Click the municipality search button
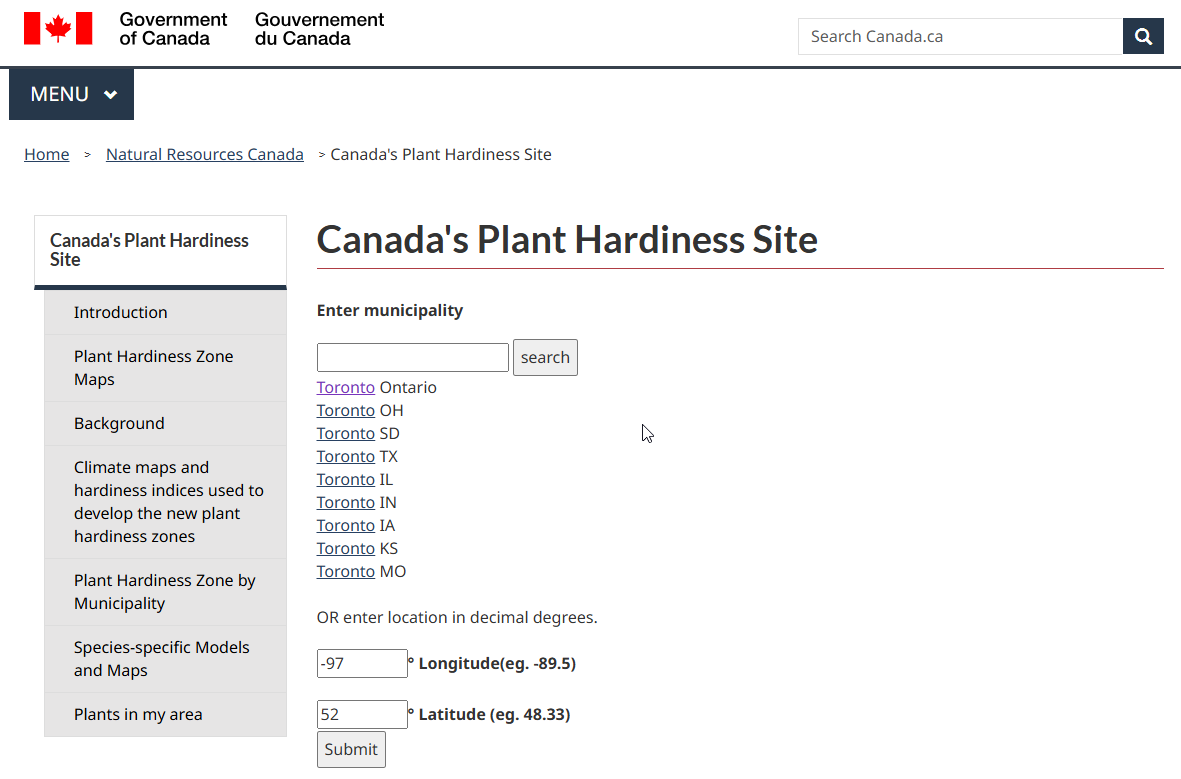Viewport: 1181px width, 779px height. click(x=545, y=357)
